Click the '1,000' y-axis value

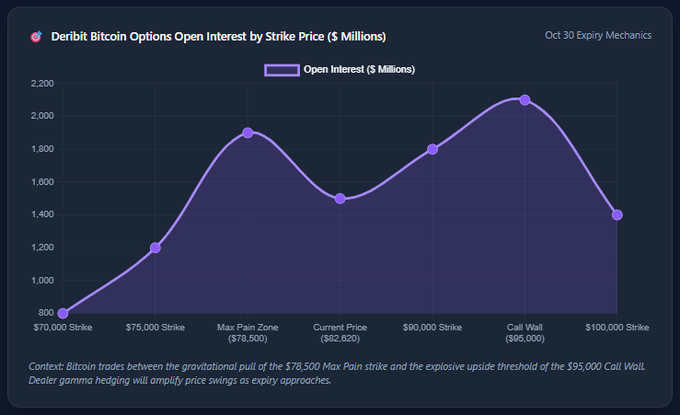[42, 280]
